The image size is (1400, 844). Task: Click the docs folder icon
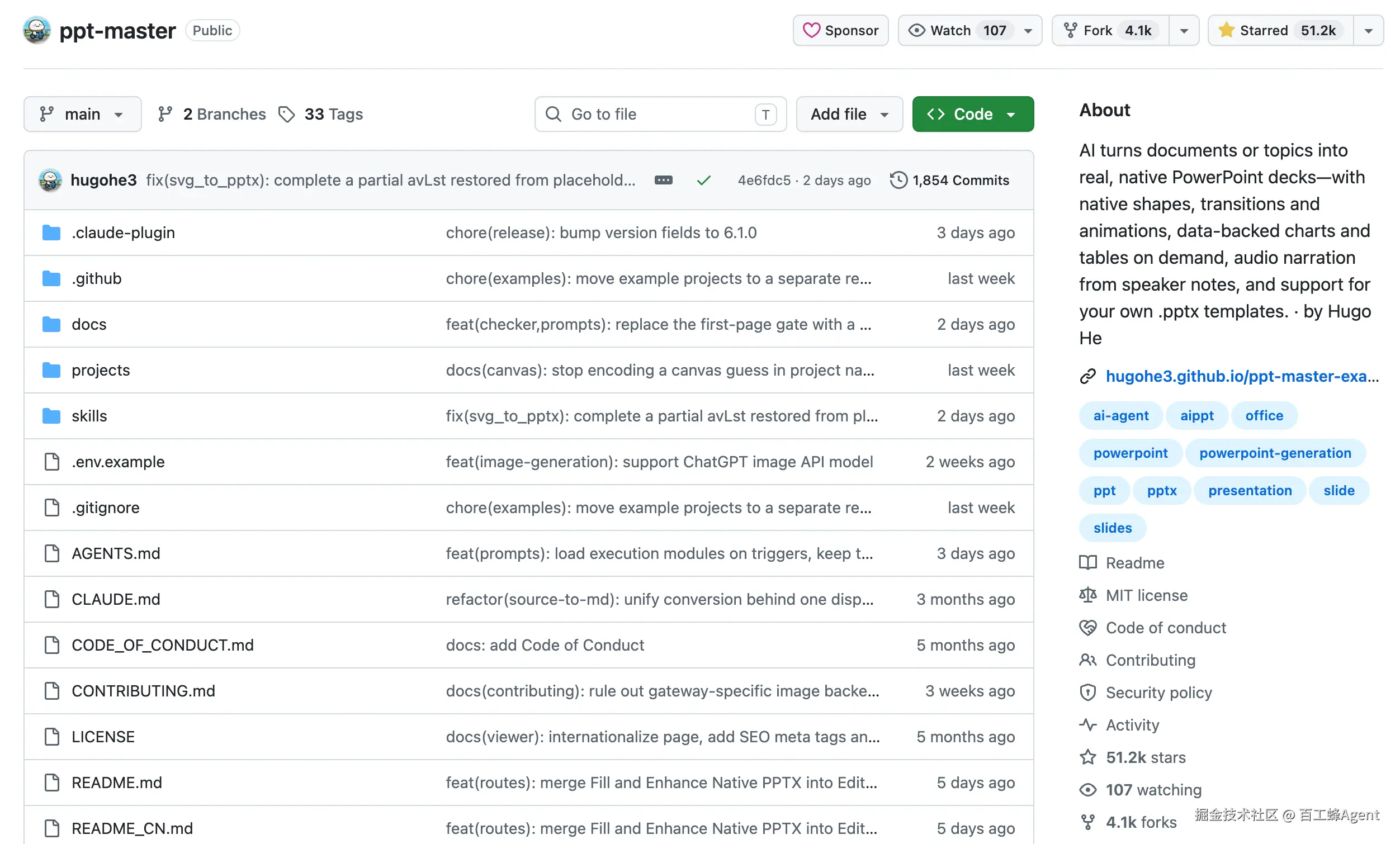[x=51, y=324]
